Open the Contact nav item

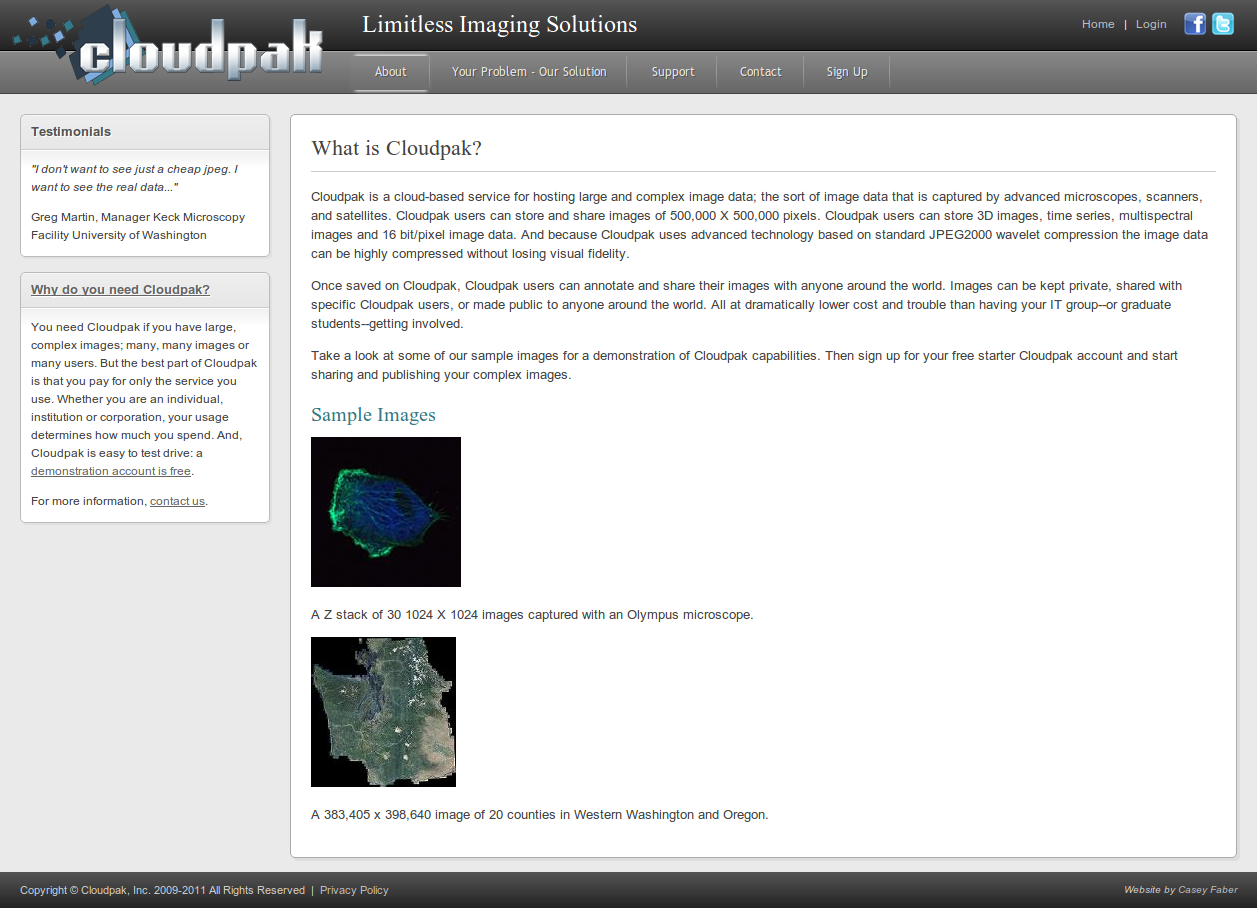[x=761, y=72]
